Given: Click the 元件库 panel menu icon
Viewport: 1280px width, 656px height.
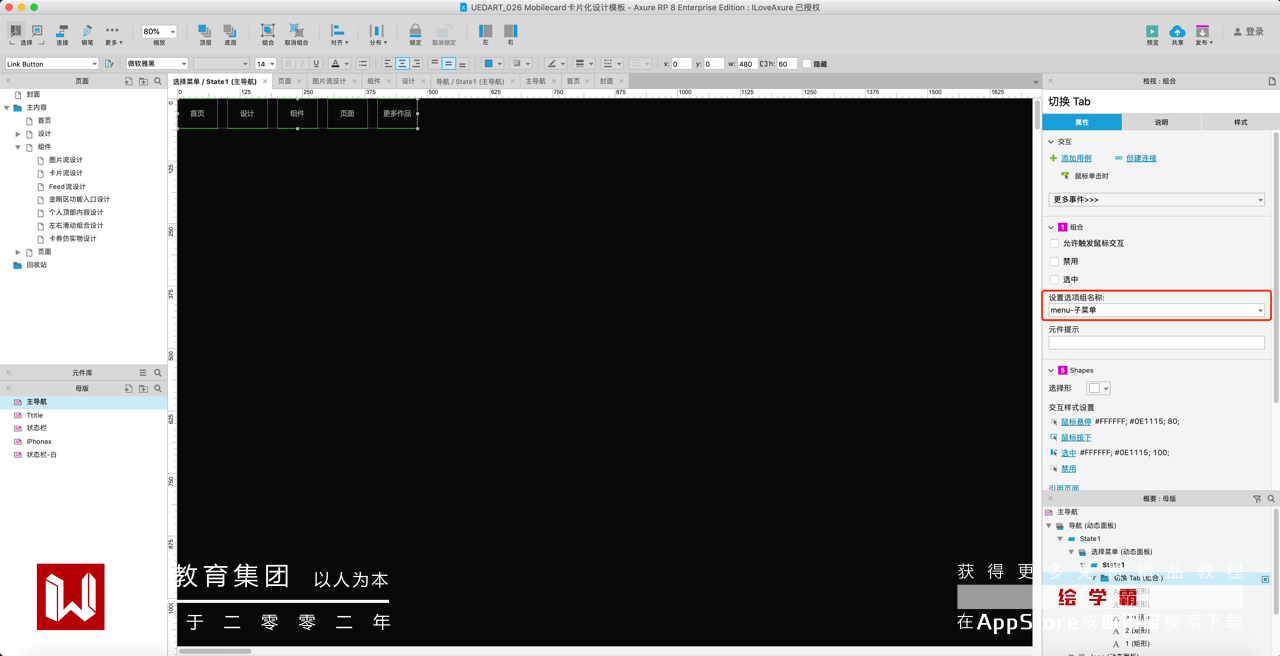Looking at the screenshot, I should (x=143, y=373).
